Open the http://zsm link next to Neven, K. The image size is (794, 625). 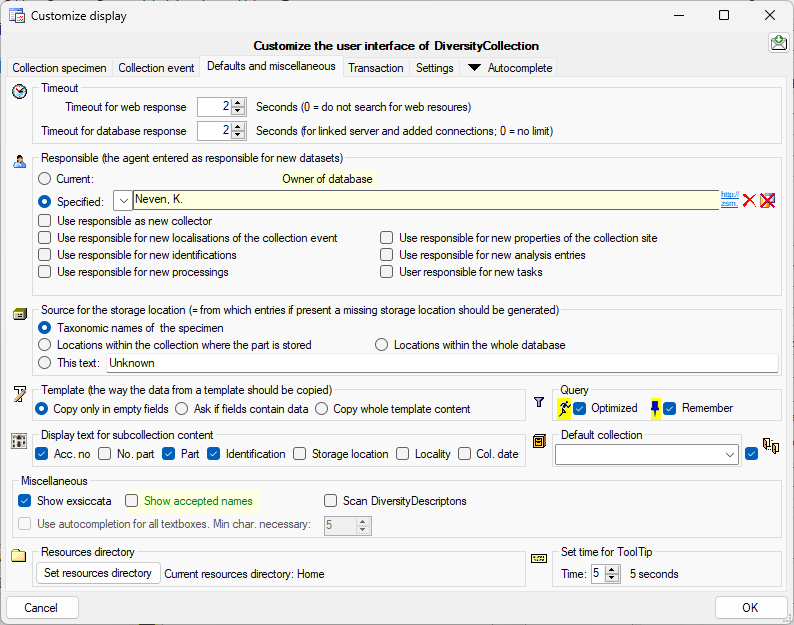click(x=730, y=200)
